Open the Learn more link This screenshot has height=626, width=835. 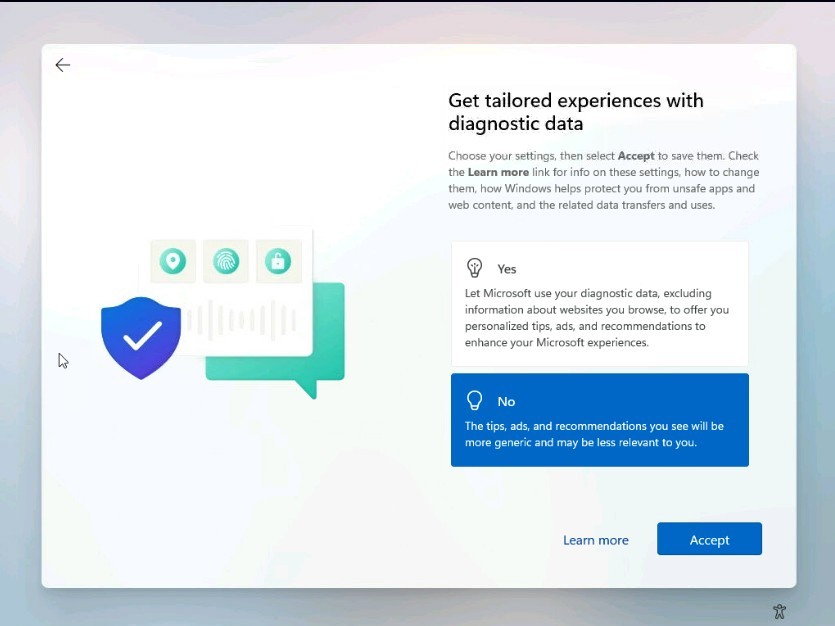595,540
